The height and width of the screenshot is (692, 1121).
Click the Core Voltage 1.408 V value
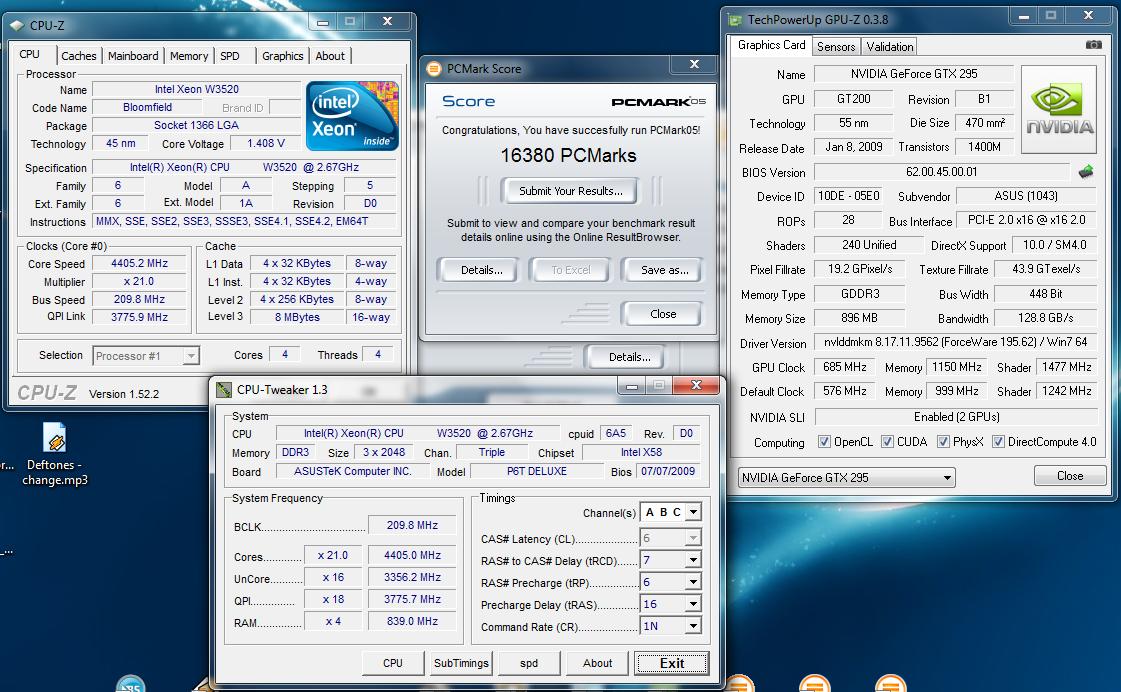tap(265, 143)
